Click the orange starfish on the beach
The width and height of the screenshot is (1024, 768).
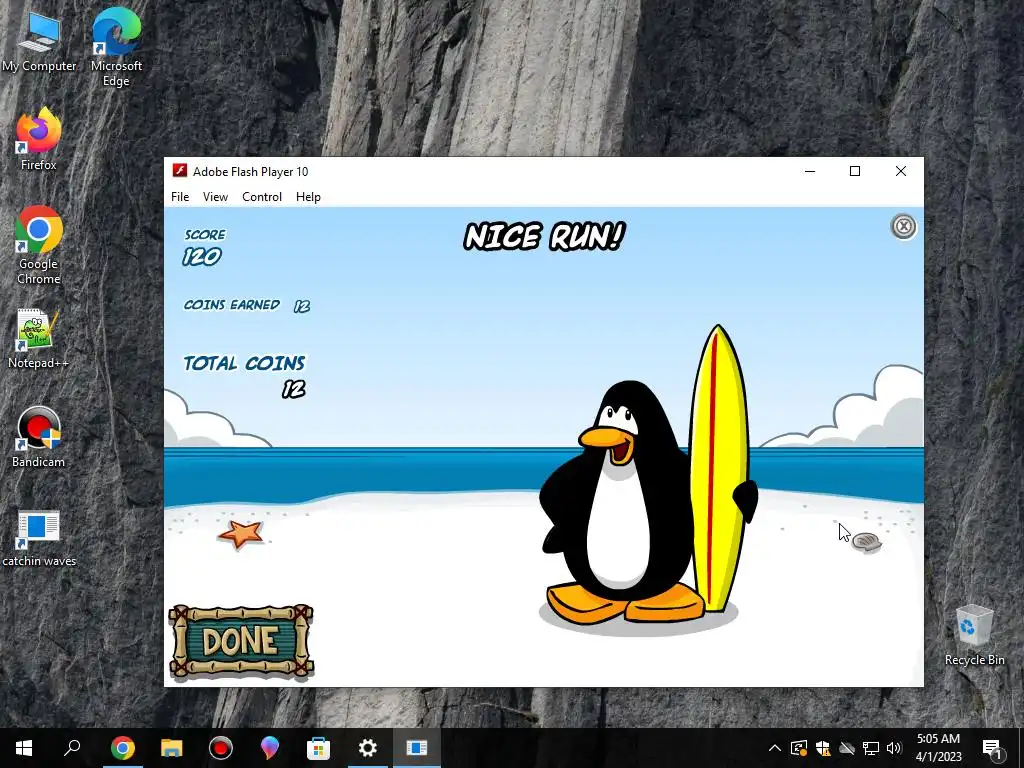(x=241, y=534)
